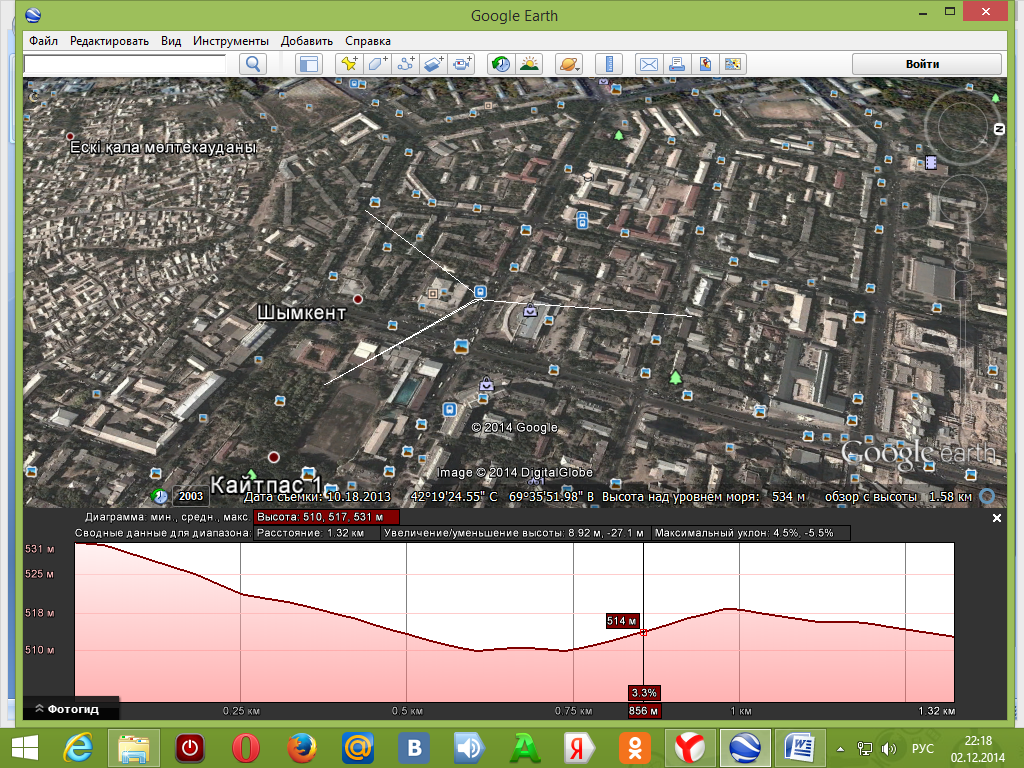Show hidden tray icons arrow

(x=840, y=749)
